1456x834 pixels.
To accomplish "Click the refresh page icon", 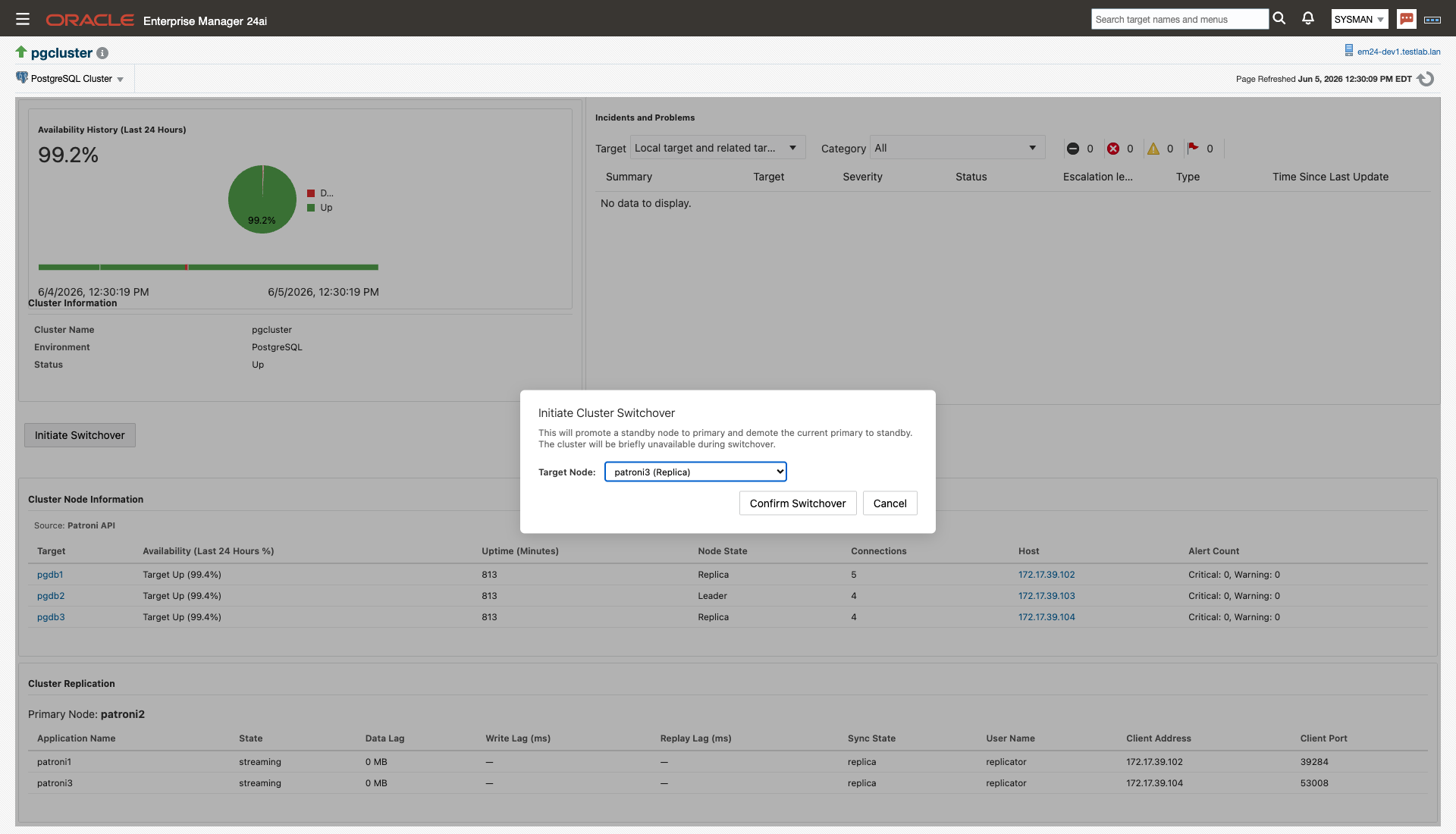I will click(1426, 79).
